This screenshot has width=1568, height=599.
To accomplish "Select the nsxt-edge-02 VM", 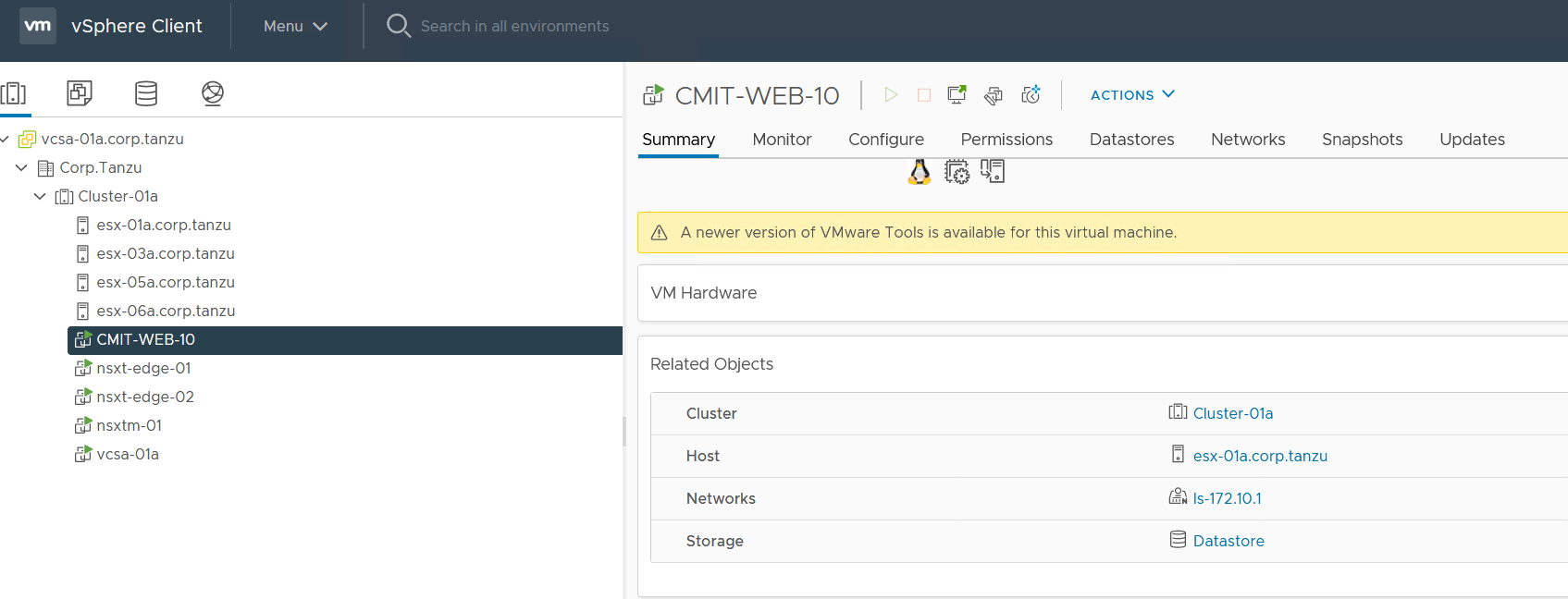I will point(145,397).
